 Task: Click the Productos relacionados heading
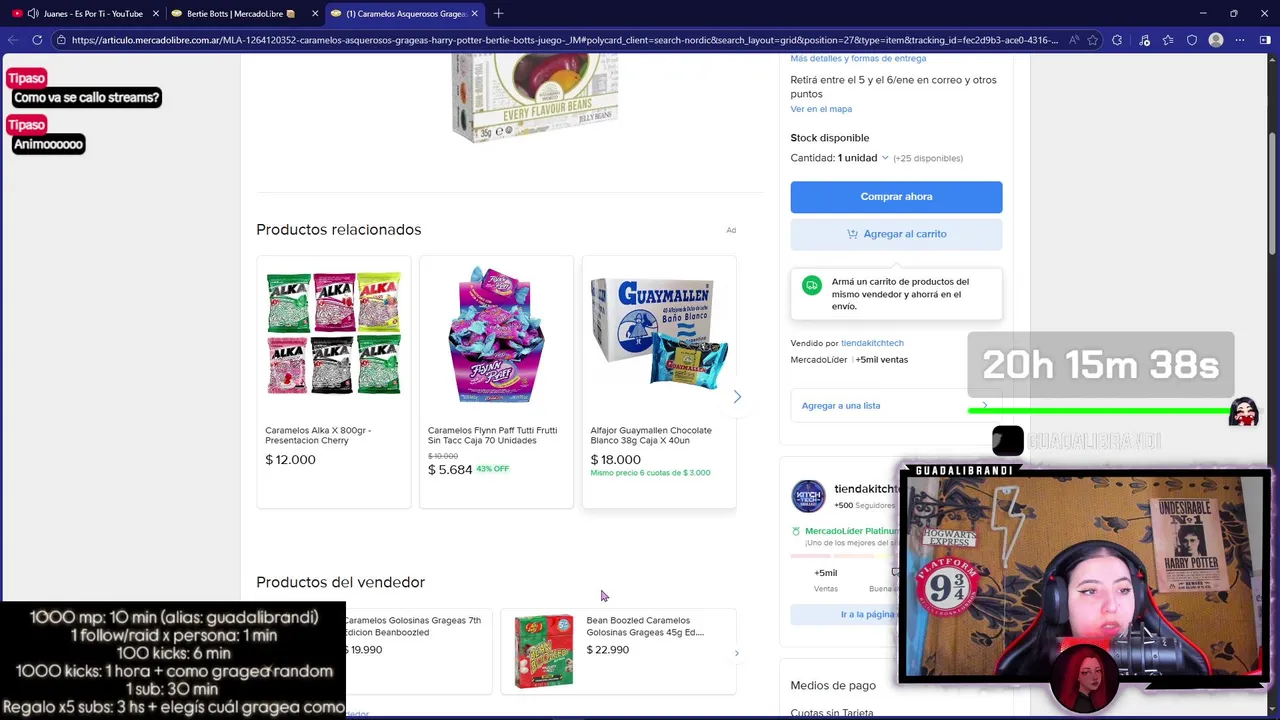(x=338, y=230)
